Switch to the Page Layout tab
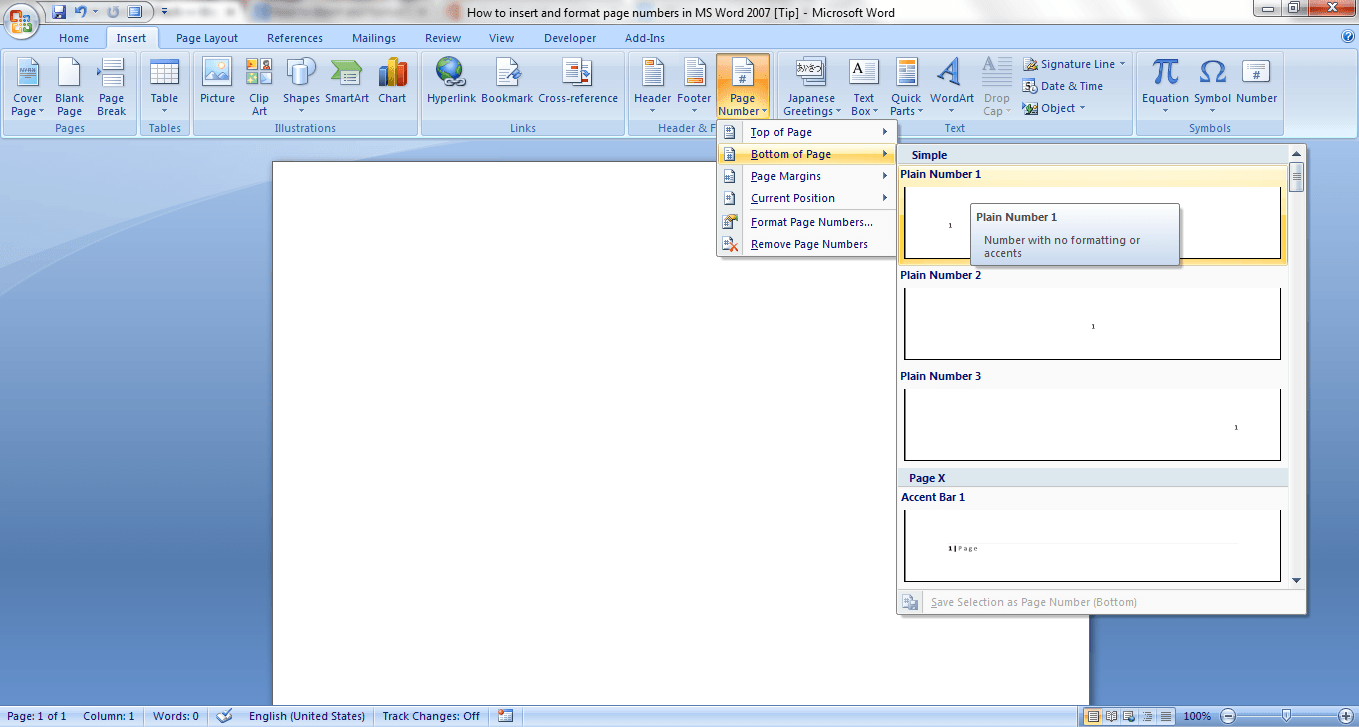Viewport: 1359px width, 727px height. click(207, 38)
